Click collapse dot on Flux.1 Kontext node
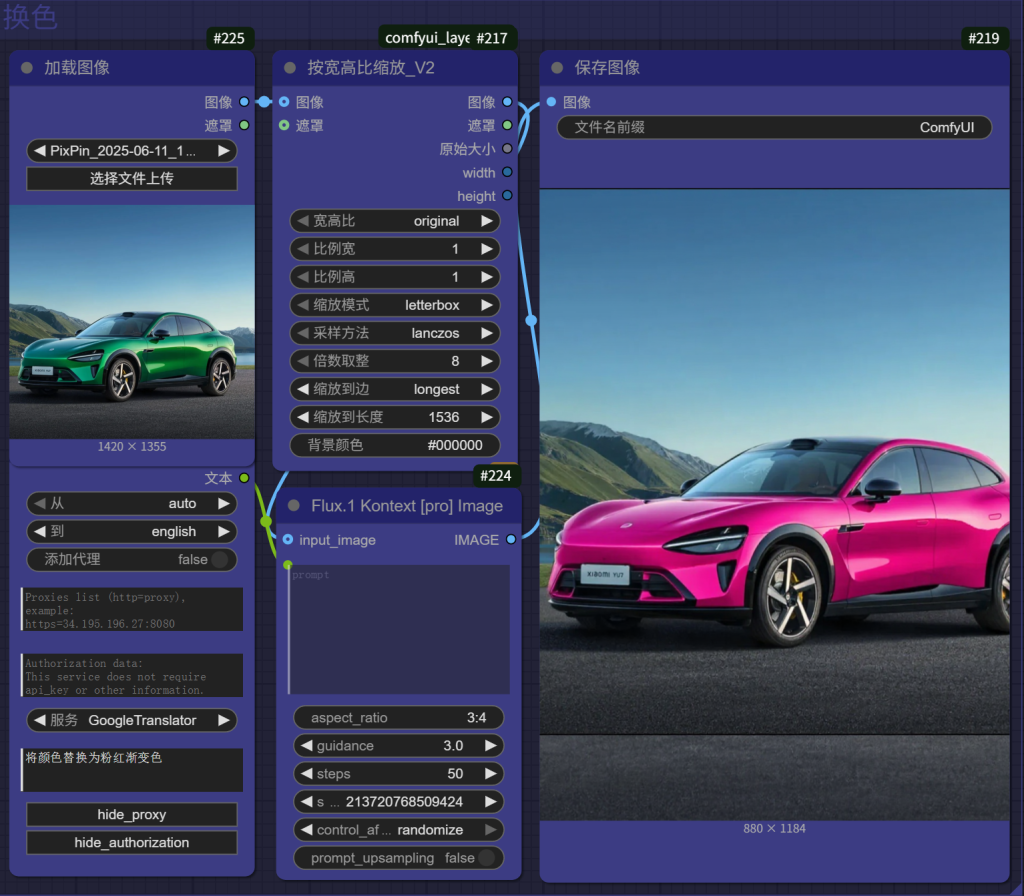This screenshot has width=1024, height=896. (x=293, y=506)
